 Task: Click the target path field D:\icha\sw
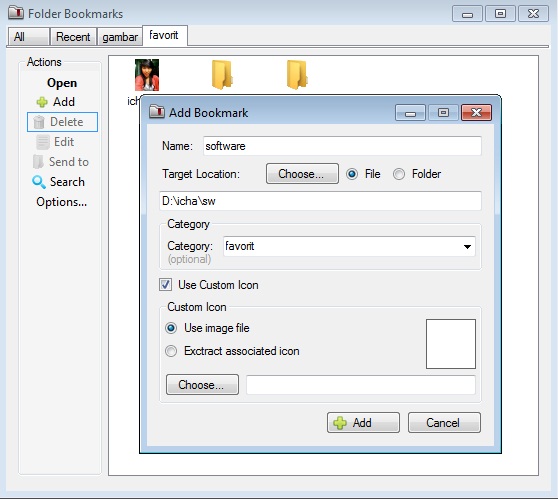[320, 201]
